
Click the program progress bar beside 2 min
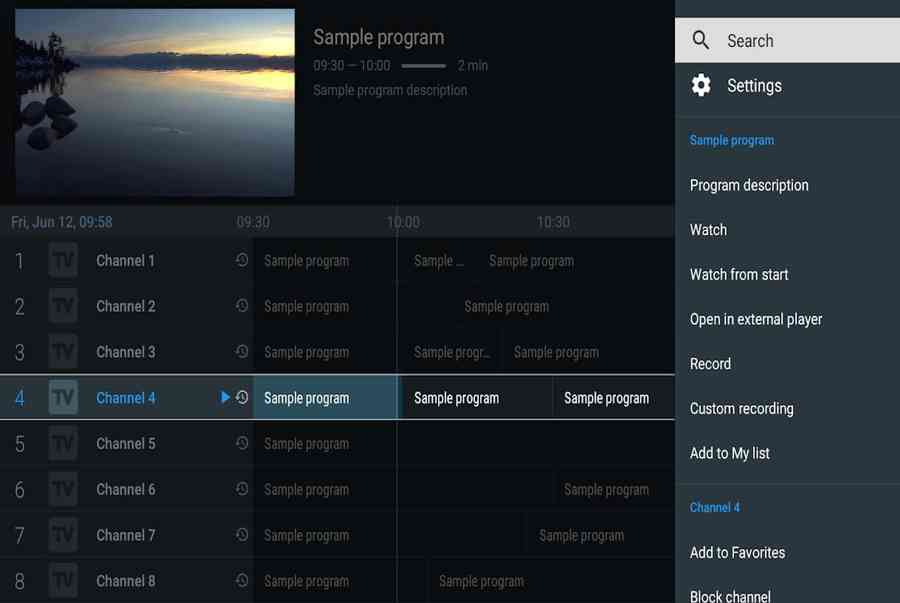[x=424, y=65]
